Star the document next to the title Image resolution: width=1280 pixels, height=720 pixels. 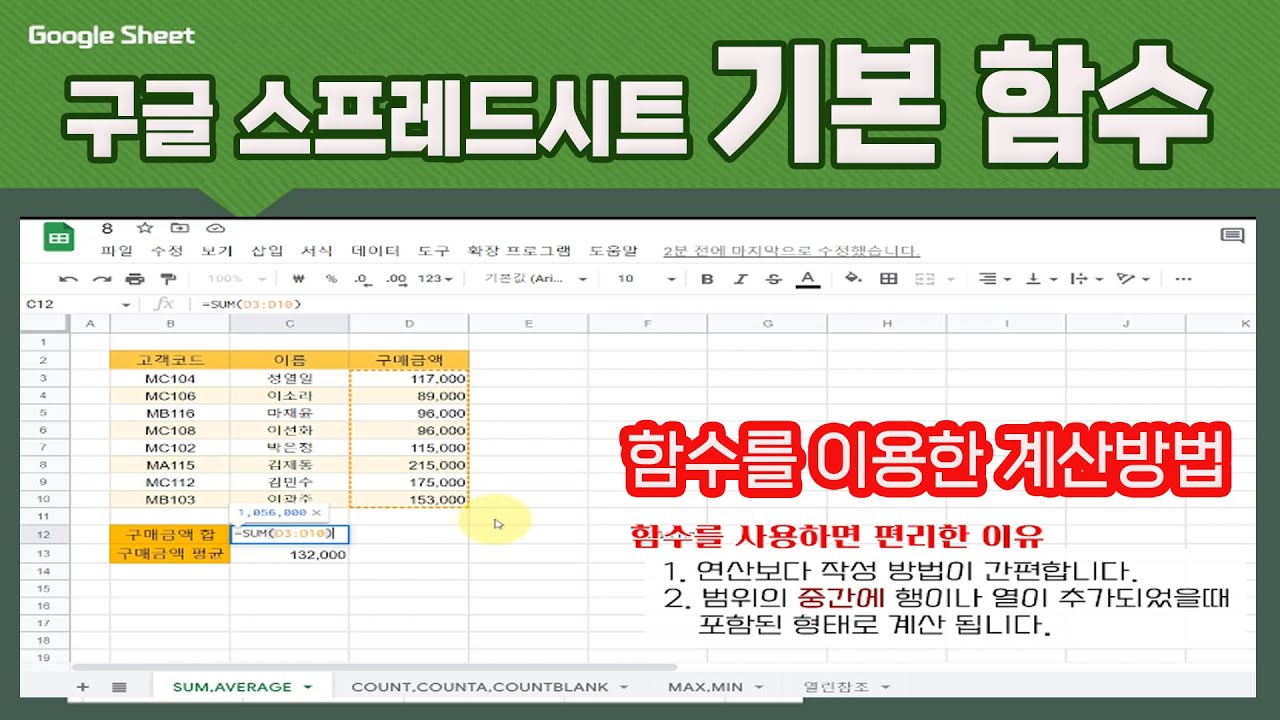pos(145,228)
